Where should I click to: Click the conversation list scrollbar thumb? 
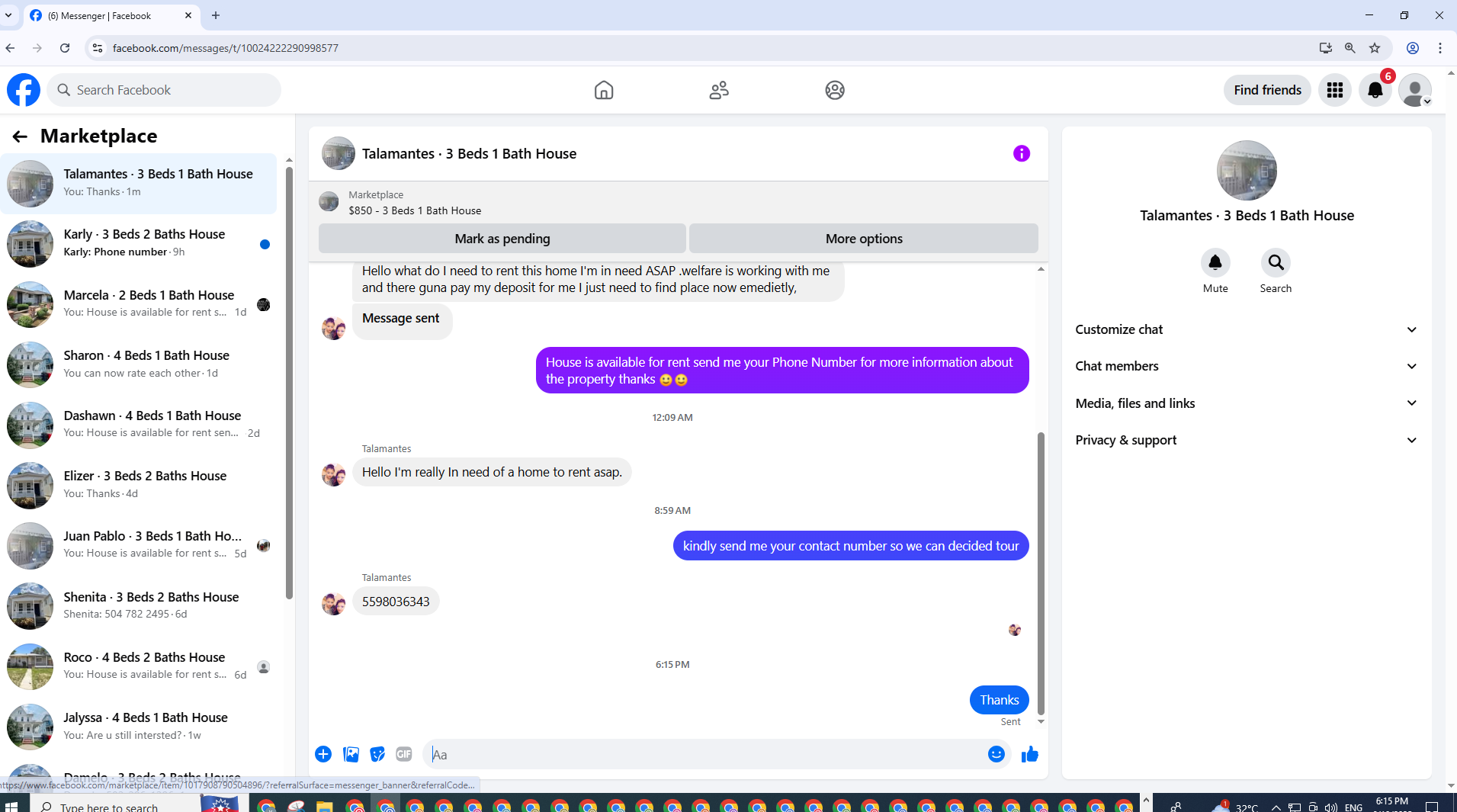pos(289,383)
